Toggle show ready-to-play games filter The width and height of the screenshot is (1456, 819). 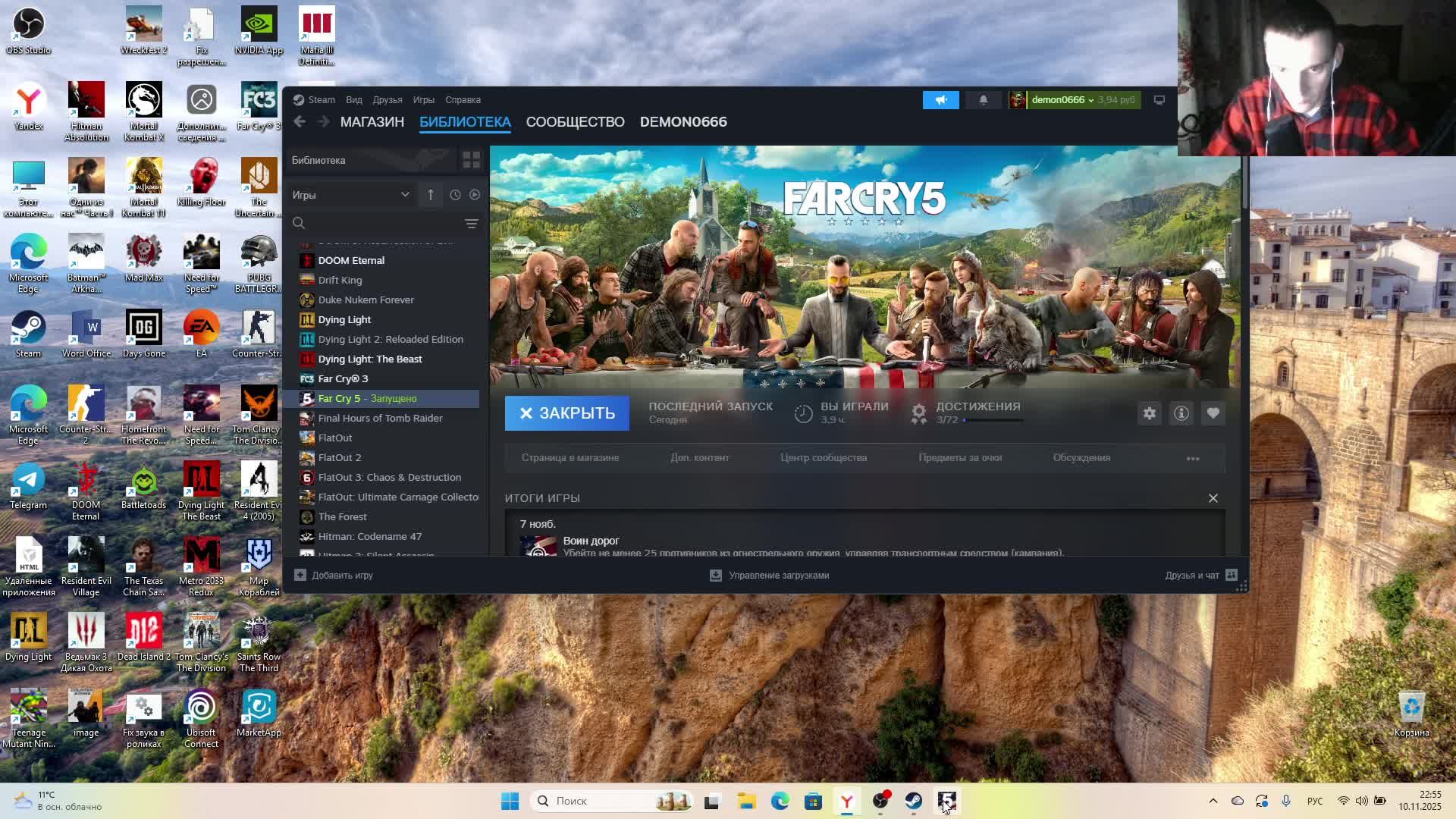coord(475,195)
